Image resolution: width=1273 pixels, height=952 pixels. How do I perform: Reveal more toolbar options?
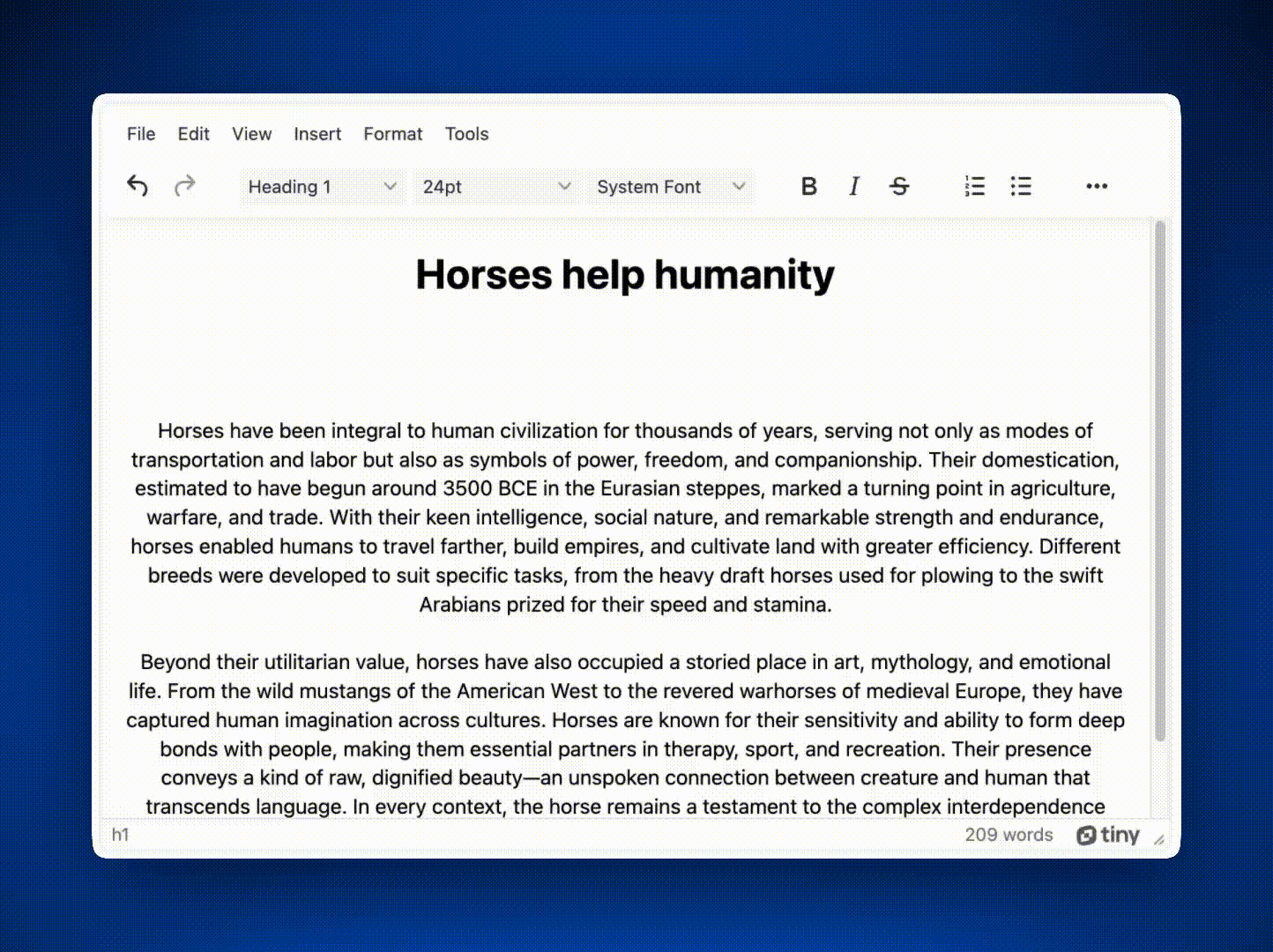[x=1096, y=186]
